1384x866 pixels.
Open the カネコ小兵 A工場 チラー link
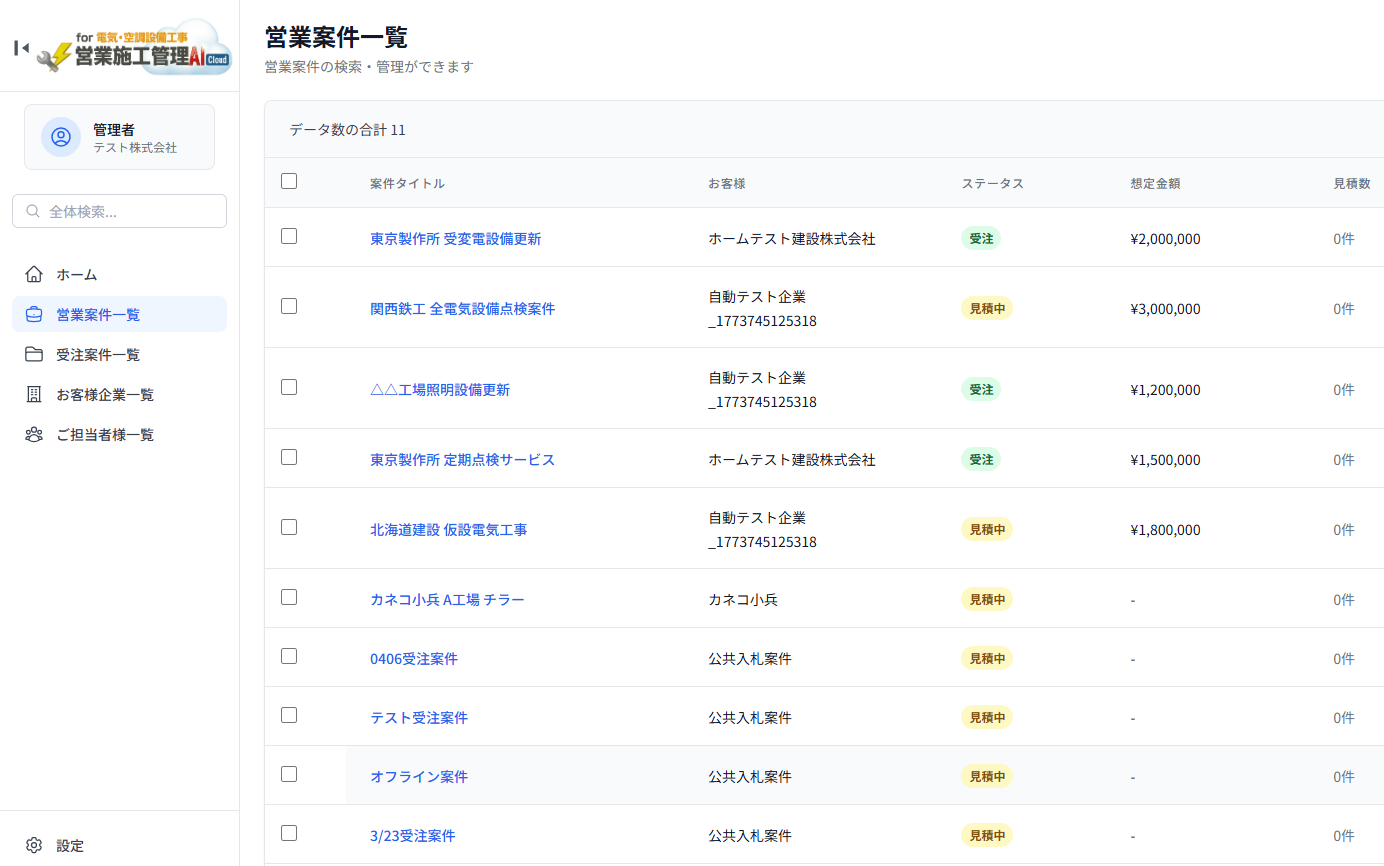pos(447,600)
